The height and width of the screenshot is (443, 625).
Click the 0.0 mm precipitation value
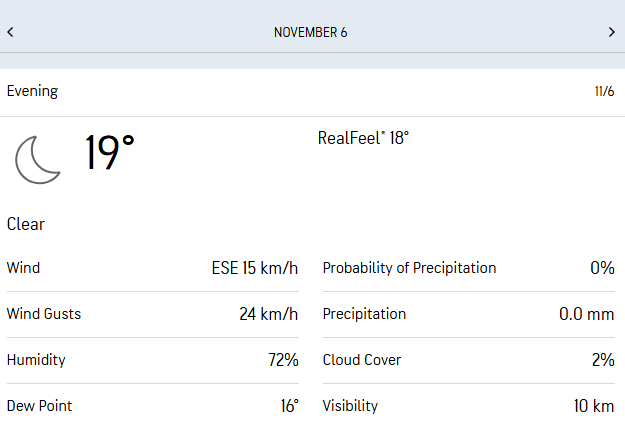tap(586, 314)
